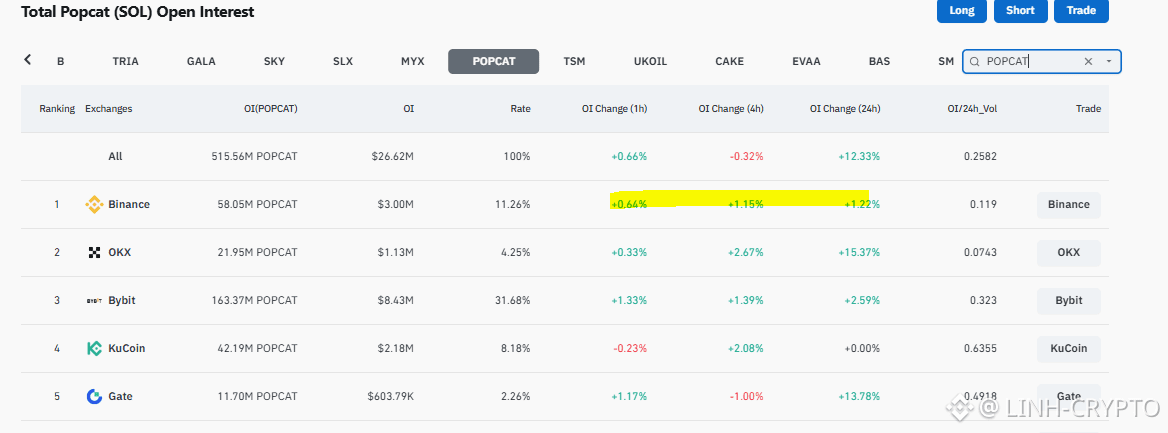This screenshot has height=433, width=1168.
Task: Click the -0.23% KuCoin 1h change
Action: (629, 348)
